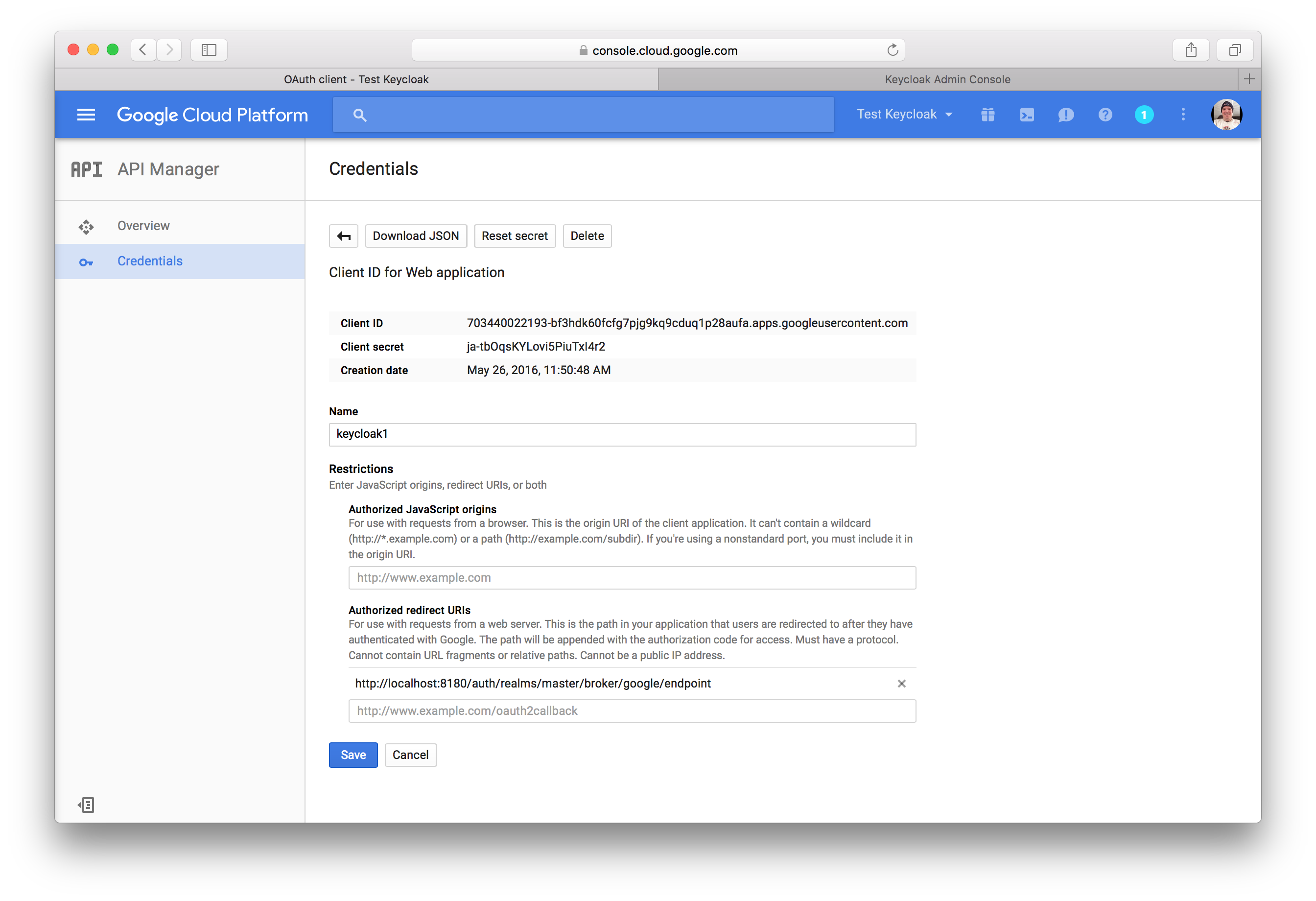Click the Google Cloud hamburger menu icon
The image size is (1316, 901).
point(86,115)
